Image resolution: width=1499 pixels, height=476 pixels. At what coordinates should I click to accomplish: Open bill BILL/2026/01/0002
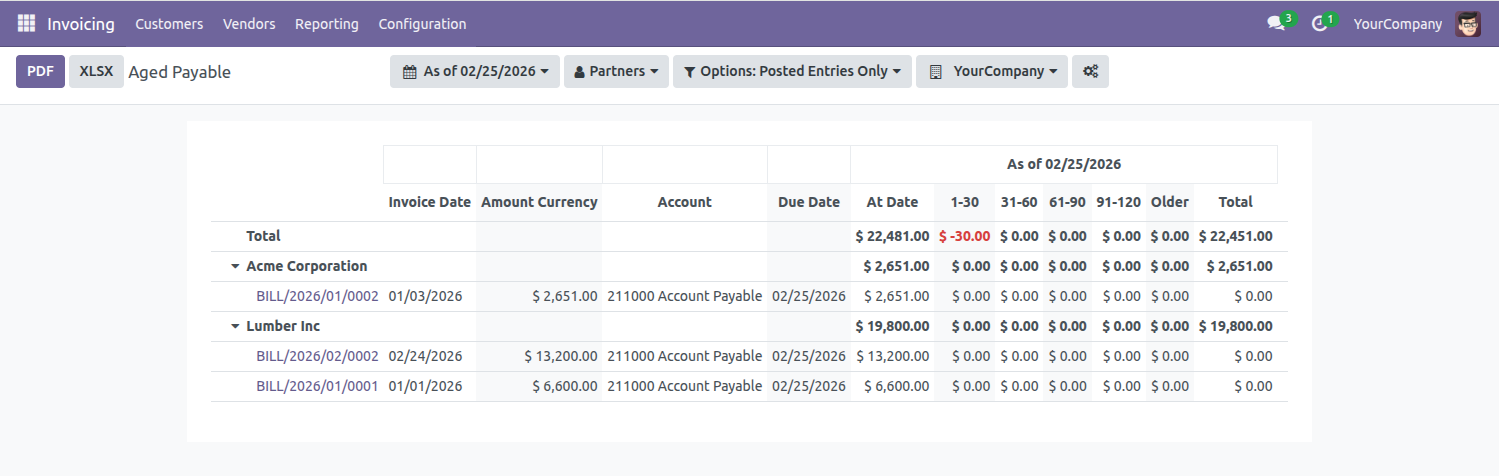coord(317,297)
